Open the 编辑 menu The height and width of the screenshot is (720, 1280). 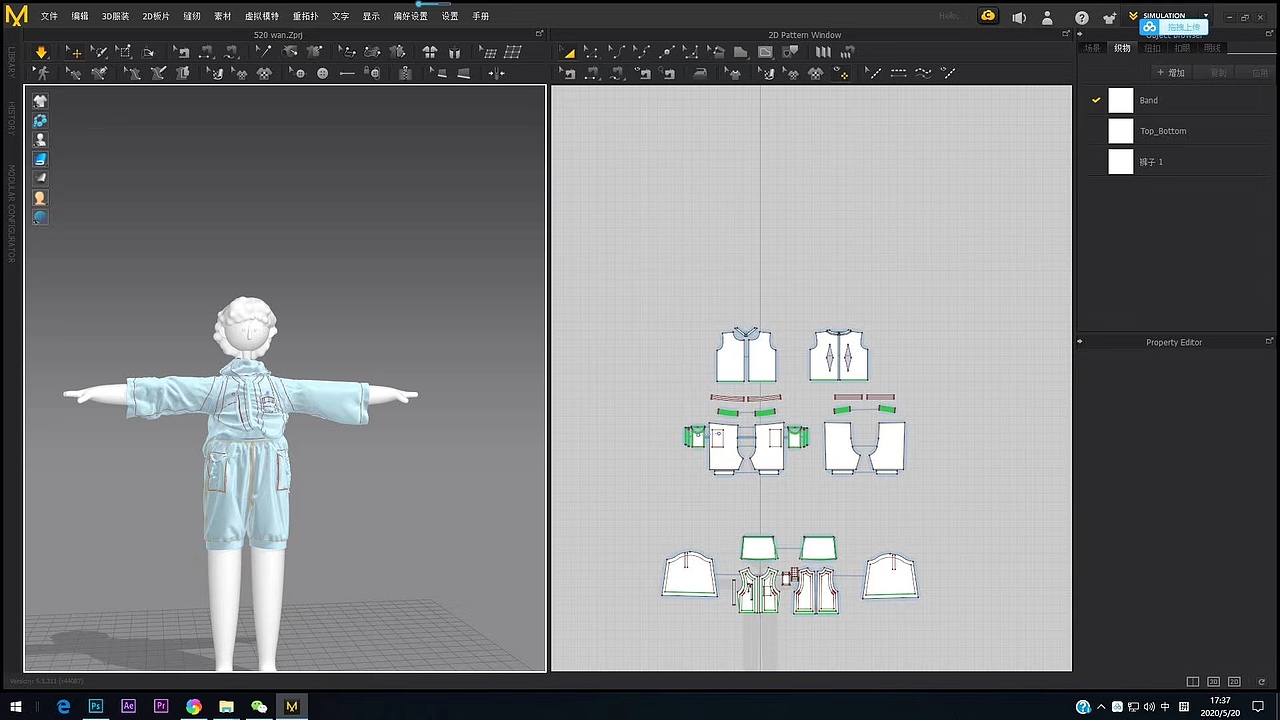click(80, 16)
